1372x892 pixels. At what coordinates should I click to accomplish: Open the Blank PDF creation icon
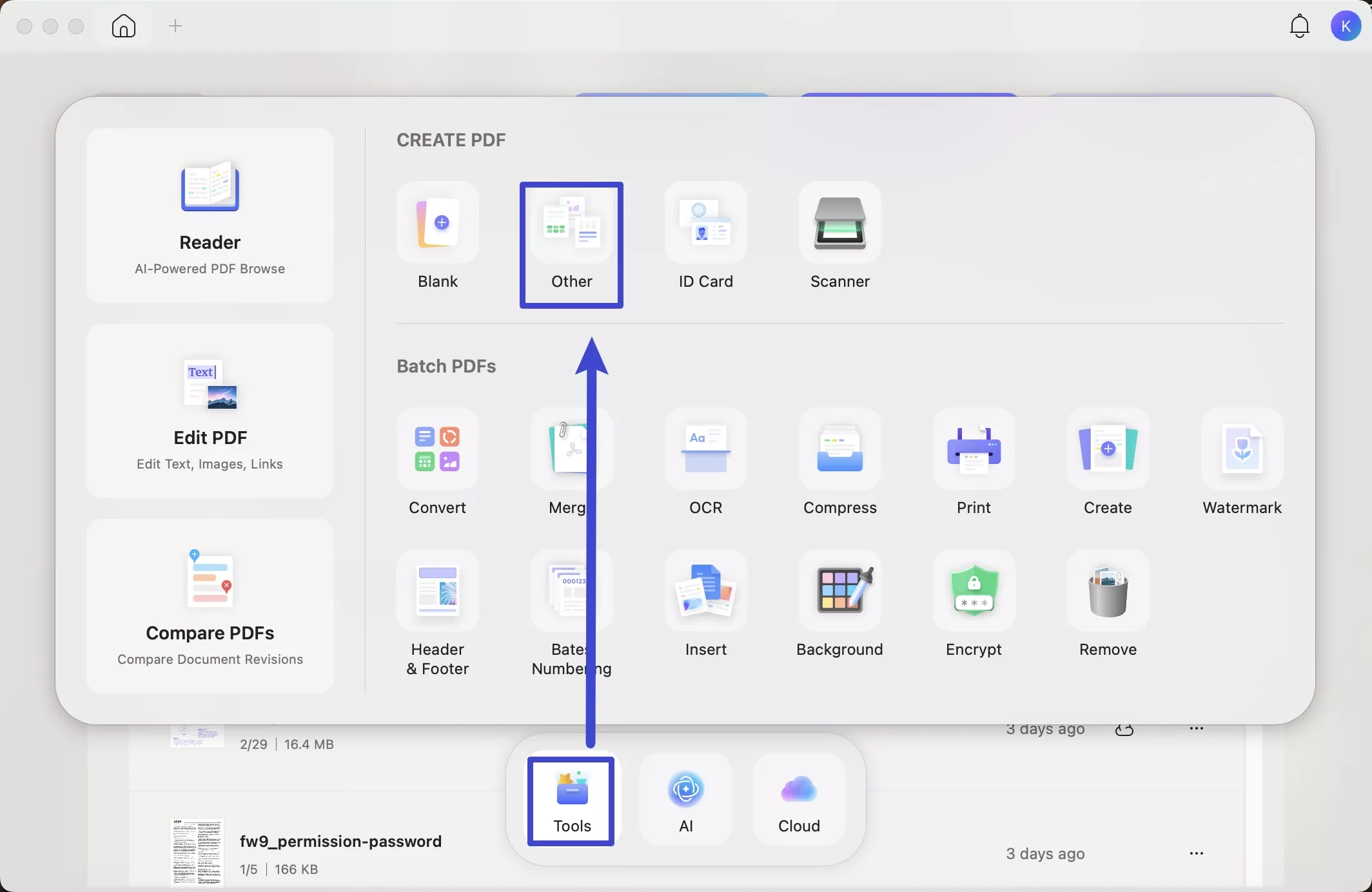[x=437, y=224]
